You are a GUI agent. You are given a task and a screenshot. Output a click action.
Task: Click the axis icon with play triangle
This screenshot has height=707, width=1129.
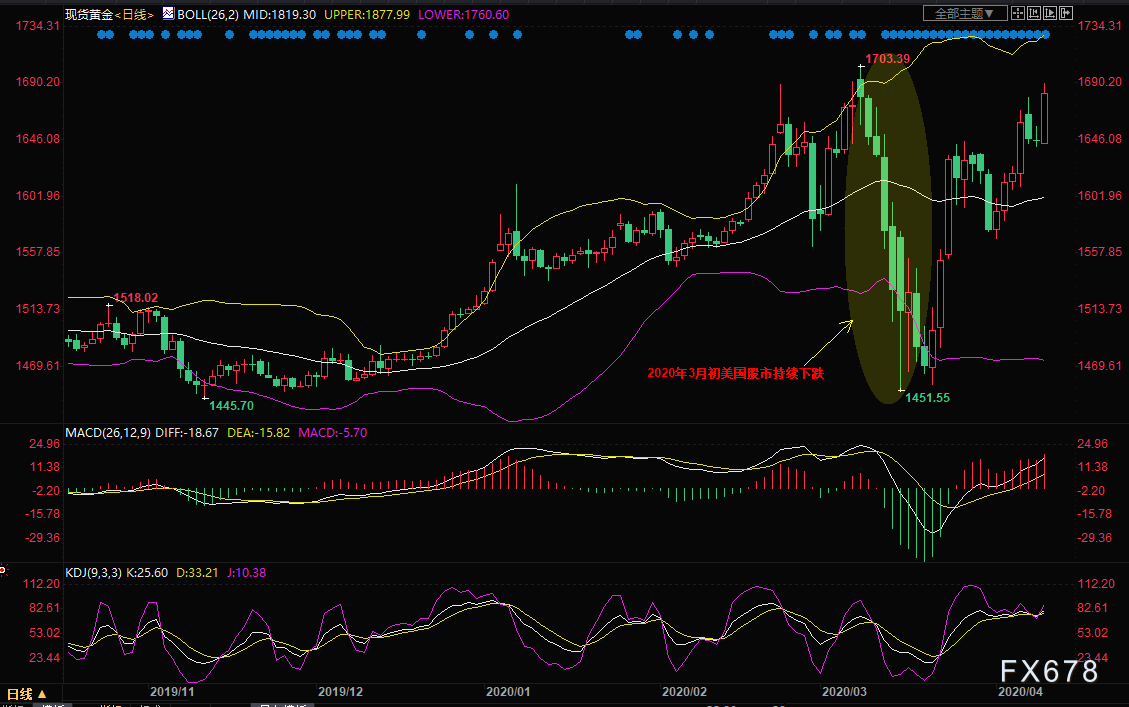pyautogui.click(x=1050, y=13)
